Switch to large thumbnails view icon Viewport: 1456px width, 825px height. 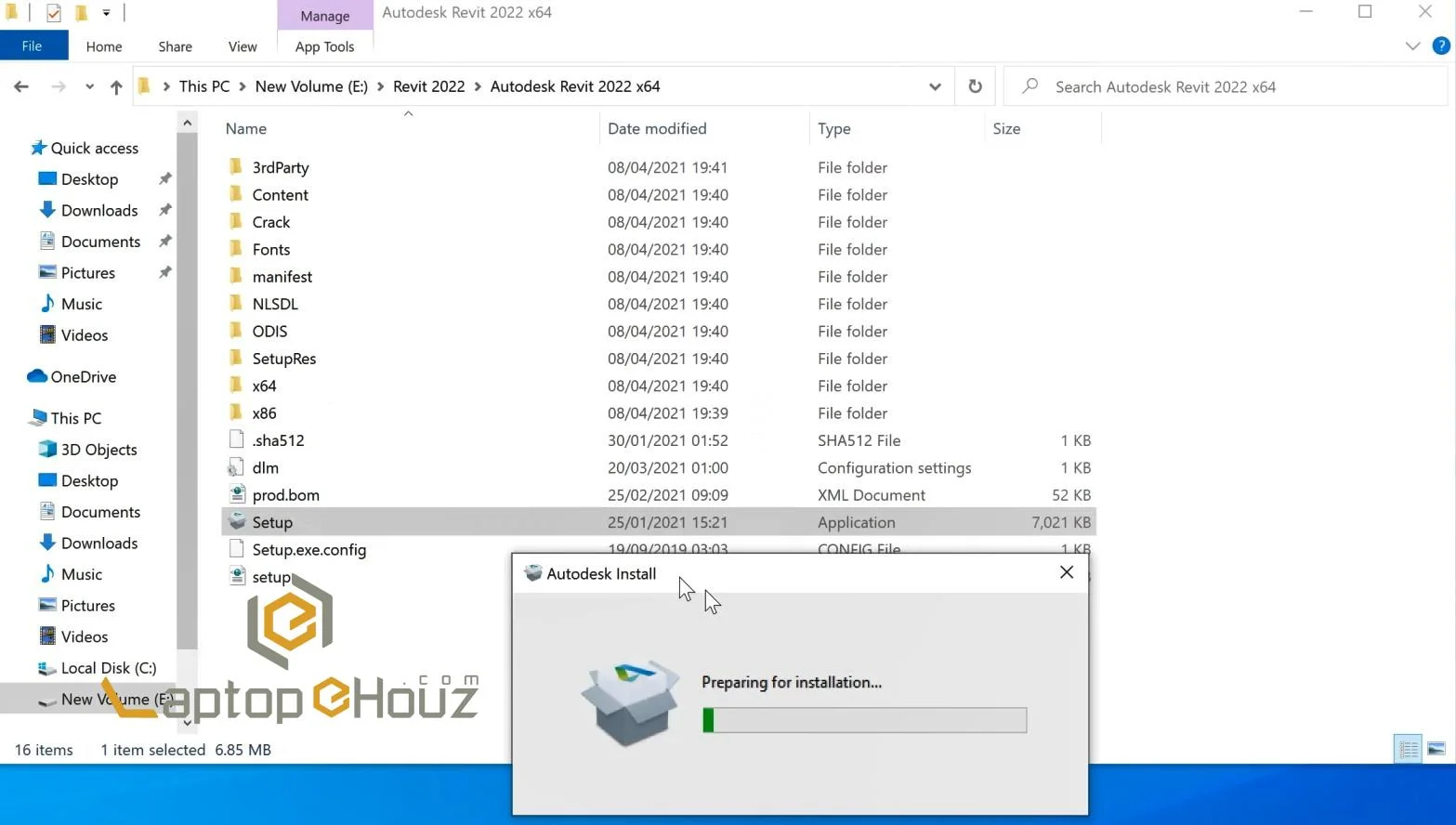point(1436,749)
